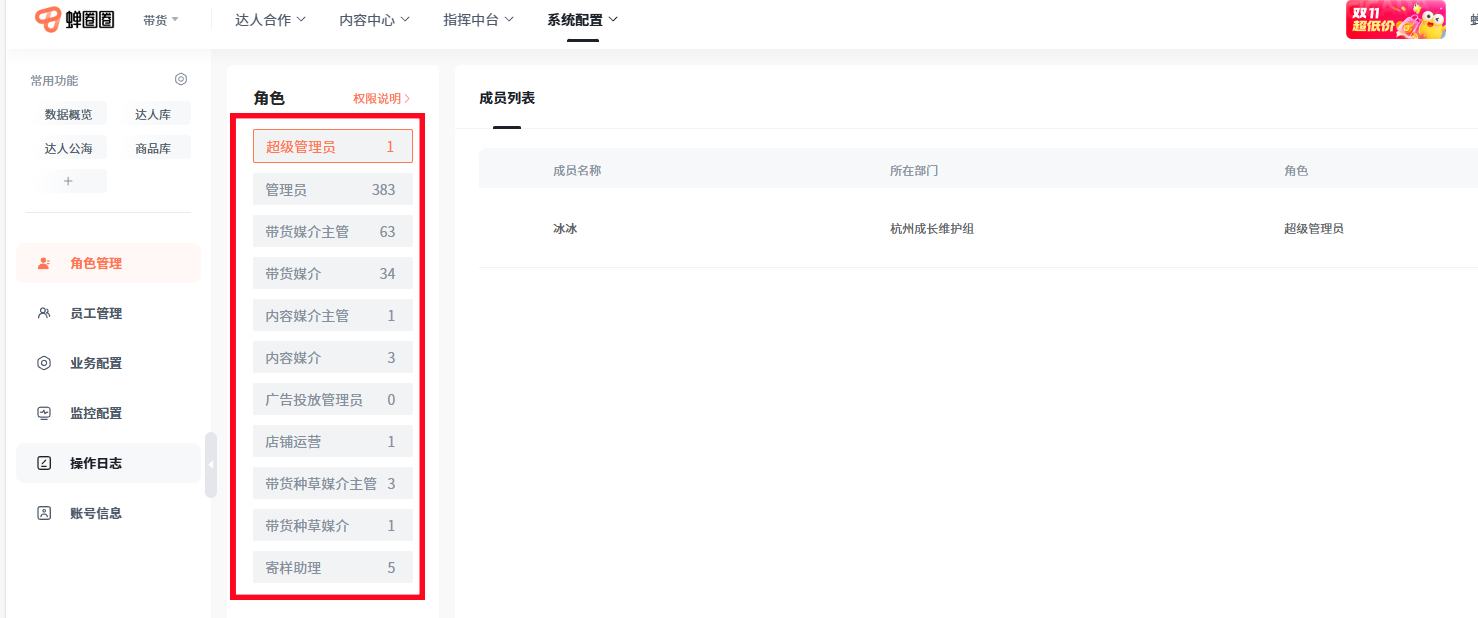Expand the 带货 dropdown
The height and width of the screenshot is (618, 1478).
pyautogui.click(x=161, y=20)
